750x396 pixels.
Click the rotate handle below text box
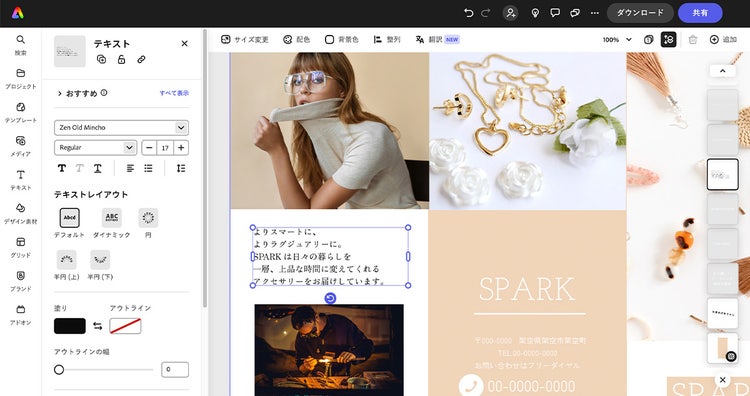(x=330, y=298)
